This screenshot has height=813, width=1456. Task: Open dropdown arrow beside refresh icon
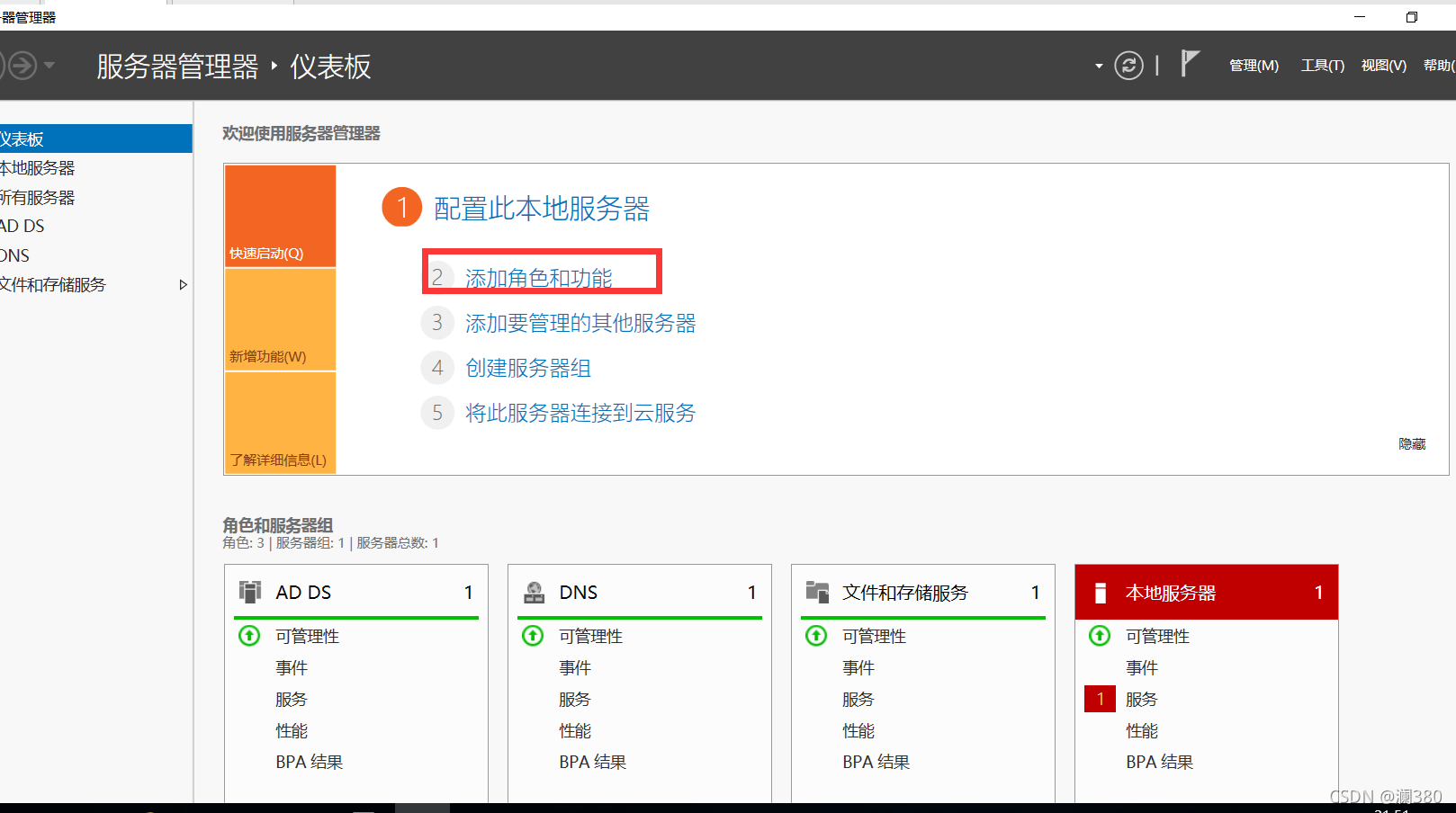tap(1099, 67)
